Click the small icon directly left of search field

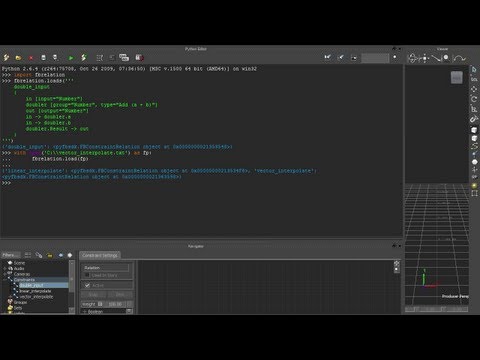(354, 58)
